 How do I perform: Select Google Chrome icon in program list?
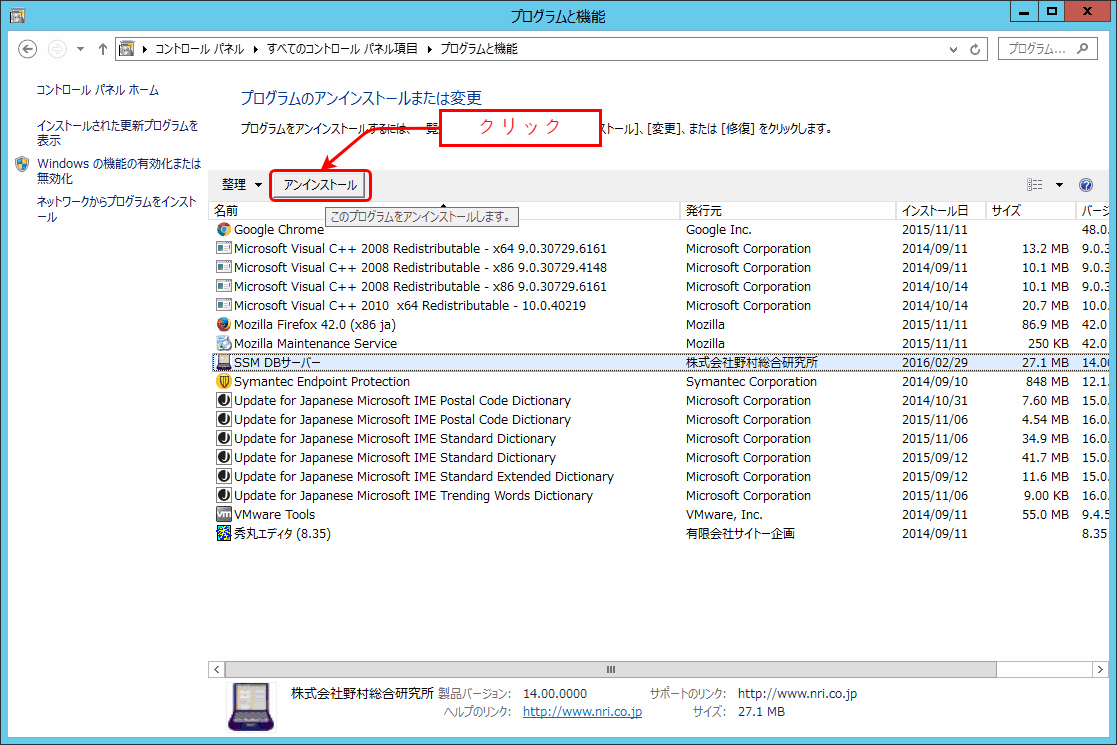[x=224, y=229]
